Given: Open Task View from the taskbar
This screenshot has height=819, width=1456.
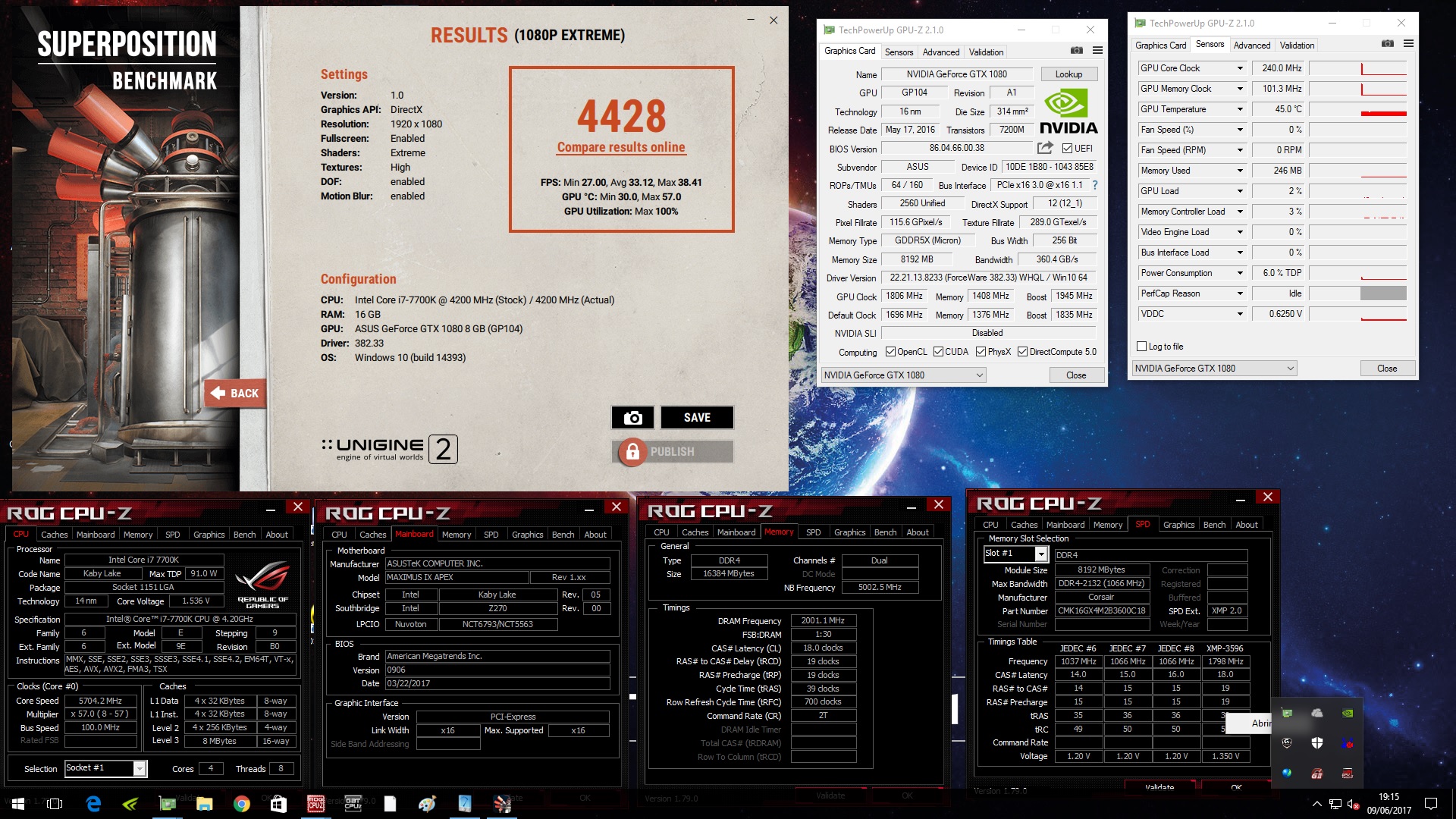Looking at the screenshot, I should [55, 804].
